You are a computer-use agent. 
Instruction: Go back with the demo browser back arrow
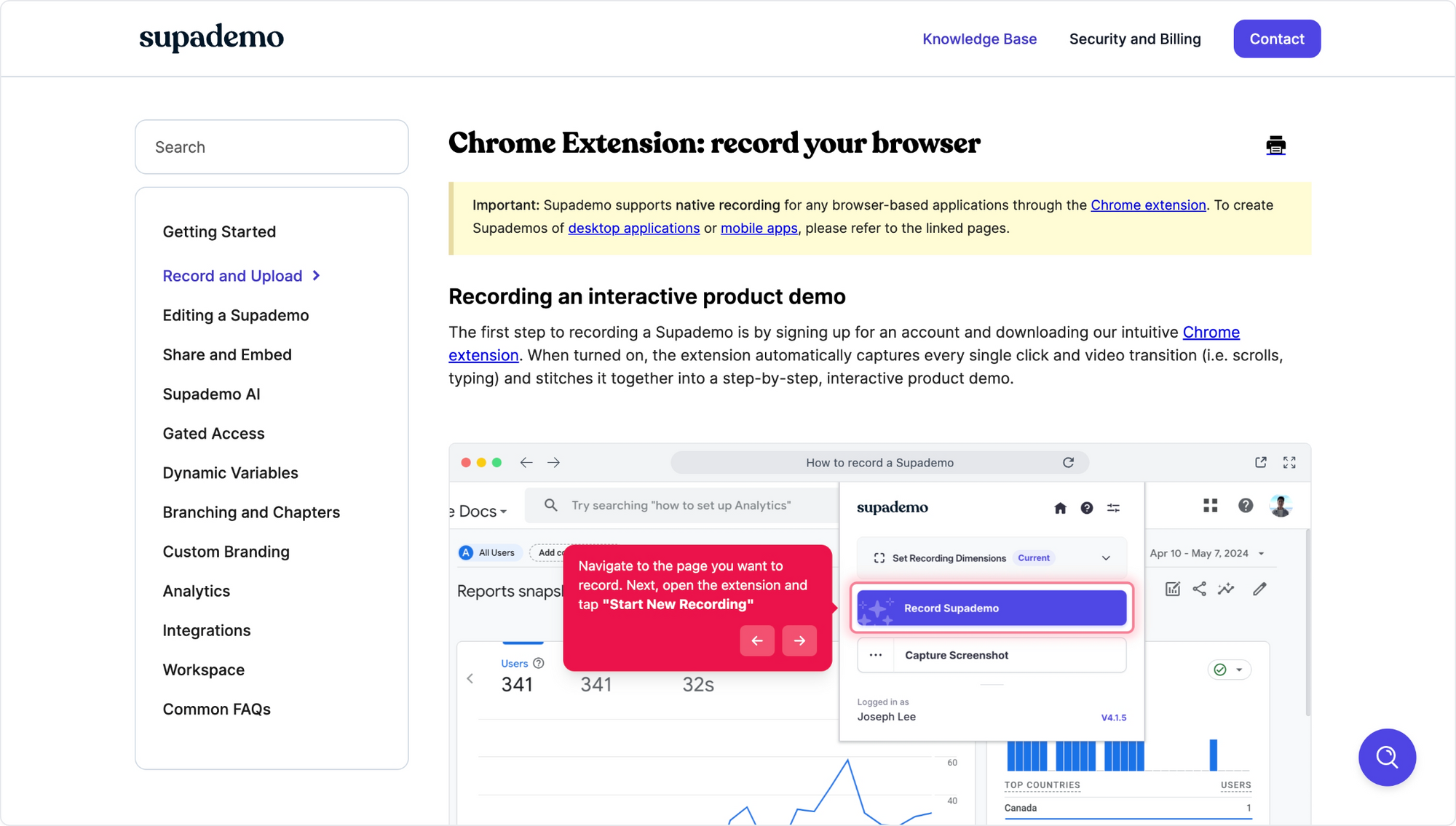click(526, 463)
